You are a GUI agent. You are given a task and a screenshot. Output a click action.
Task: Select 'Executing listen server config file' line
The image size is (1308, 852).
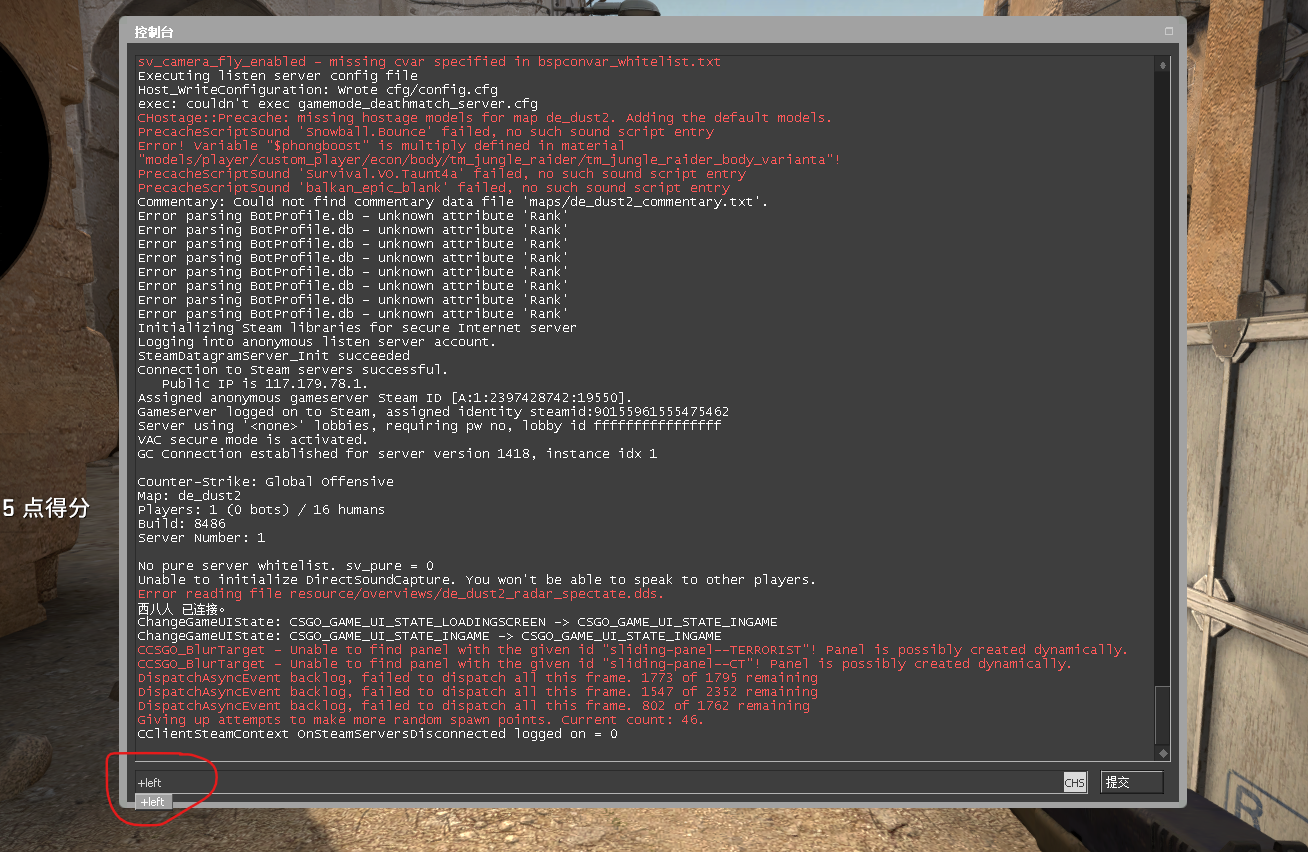(x=277, y=76)
